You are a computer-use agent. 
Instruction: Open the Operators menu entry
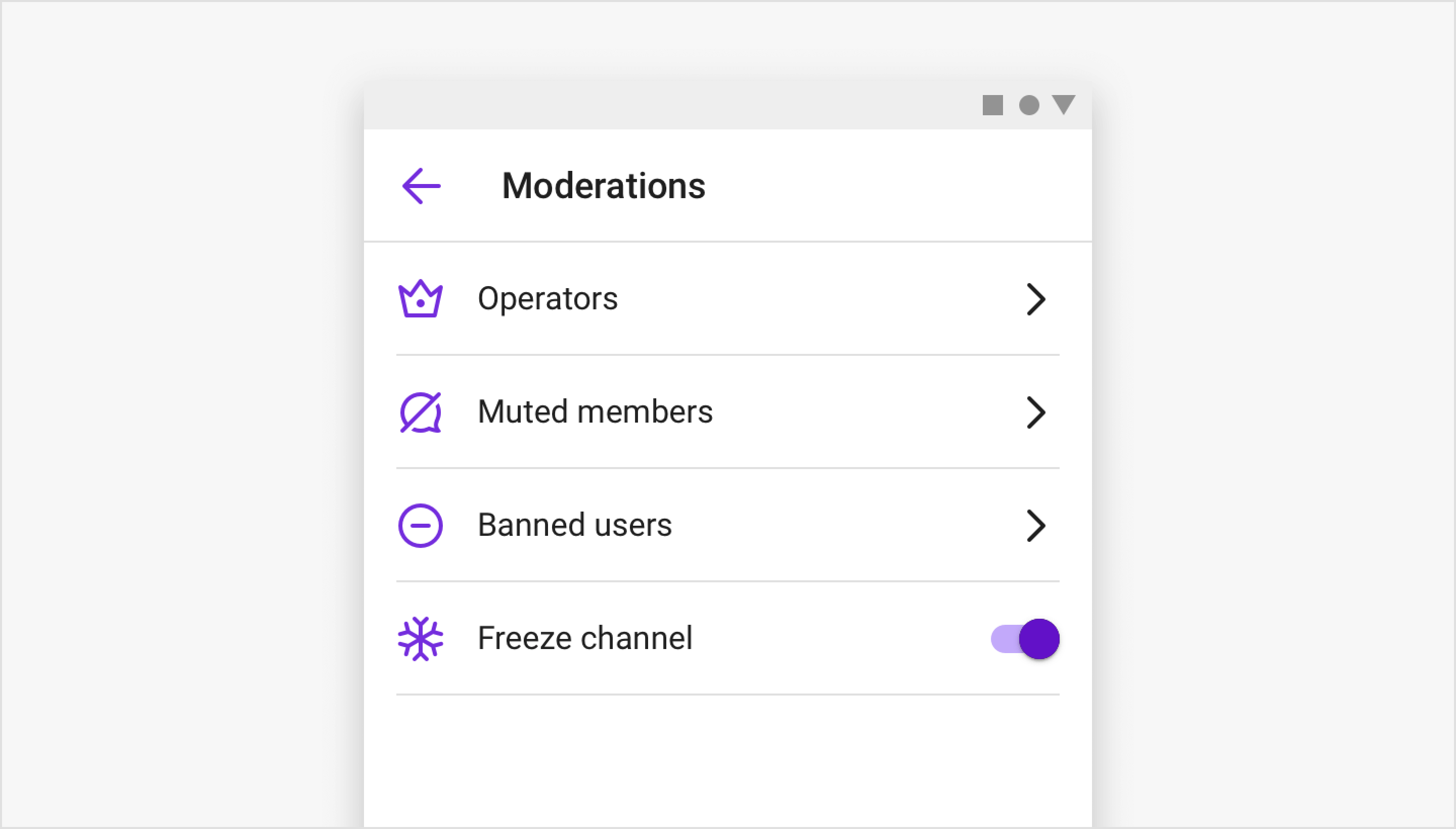tap(727, 299)
